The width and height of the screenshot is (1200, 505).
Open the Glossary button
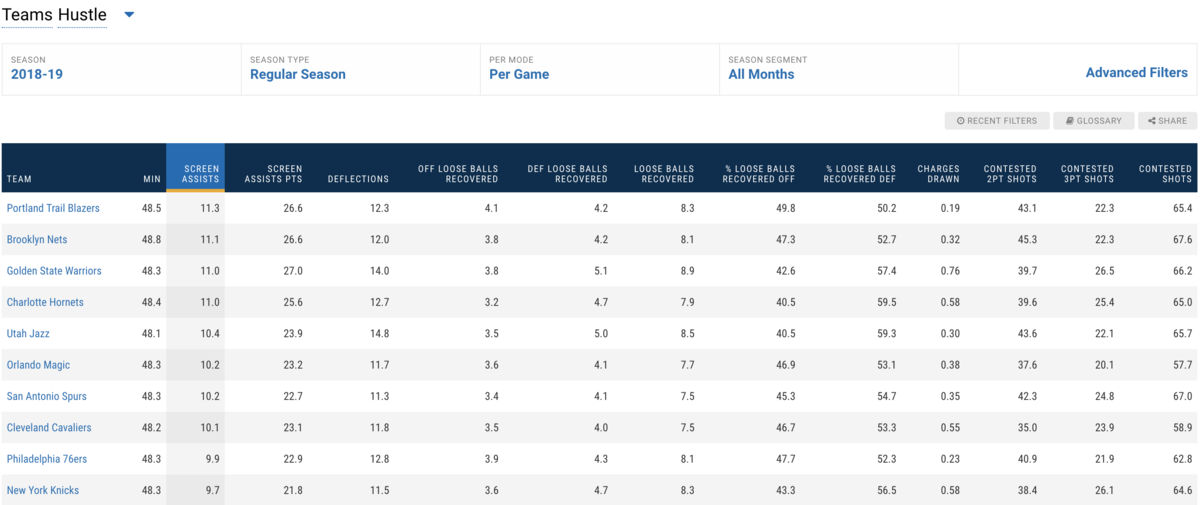pyautogui.click(x=1094, y=121)
